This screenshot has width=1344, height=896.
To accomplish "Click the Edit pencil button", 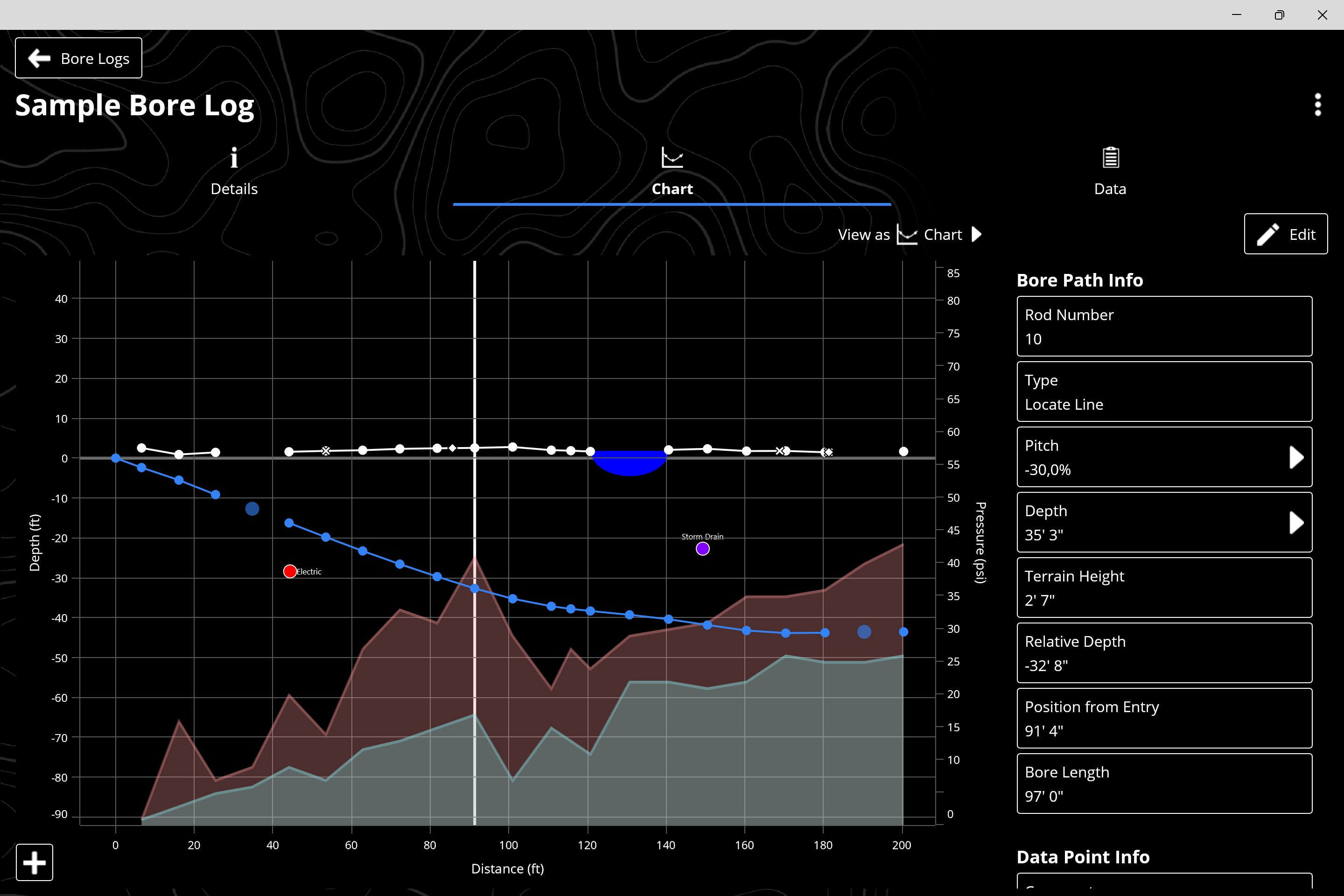I will click(x=1286, y=234).
